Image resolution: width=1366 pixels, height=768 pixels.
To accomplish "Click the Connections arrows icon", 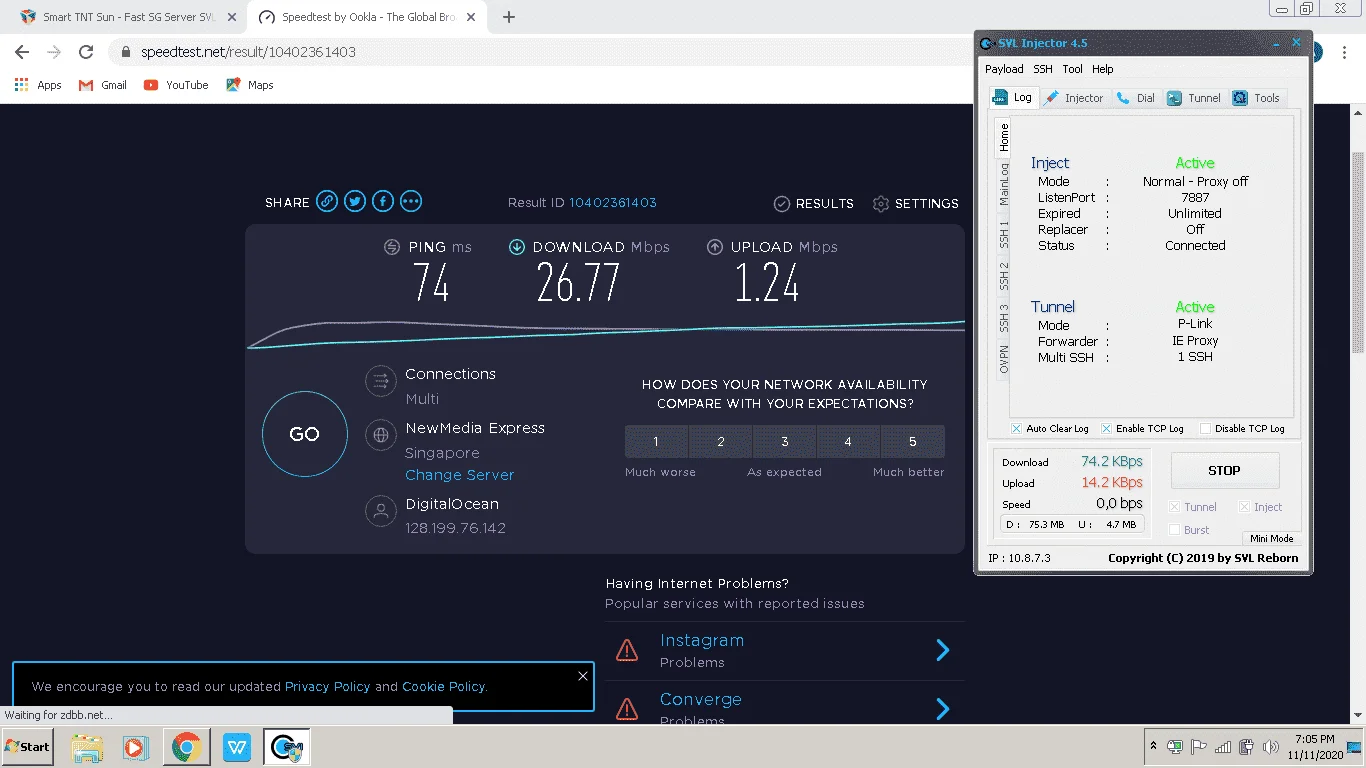I will (x=380, y=381).
